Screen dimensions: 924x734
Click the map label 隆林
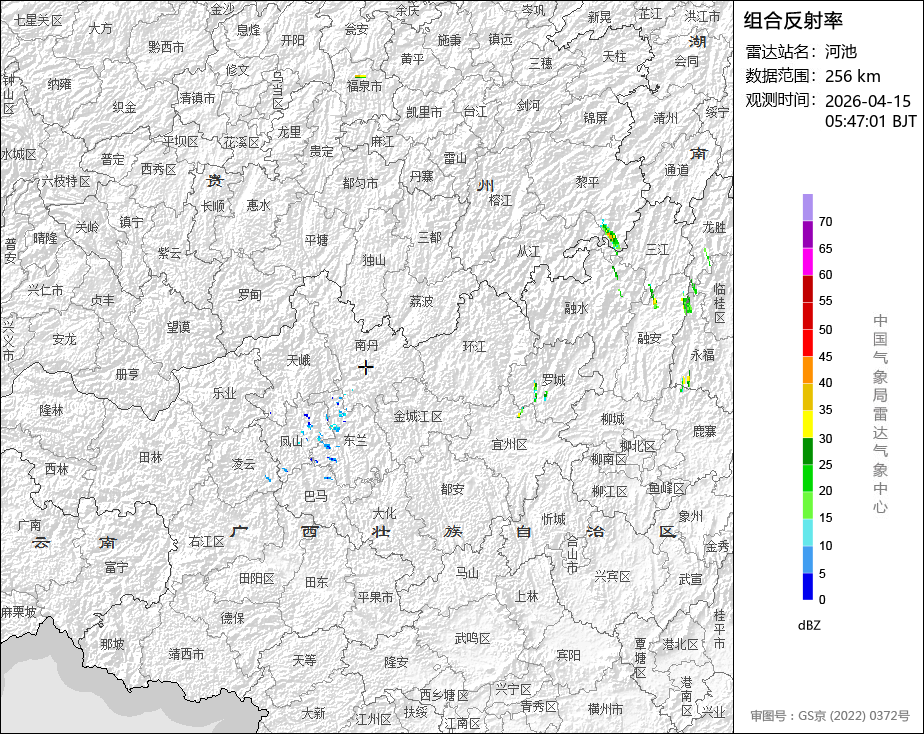[x=51, y=409]
